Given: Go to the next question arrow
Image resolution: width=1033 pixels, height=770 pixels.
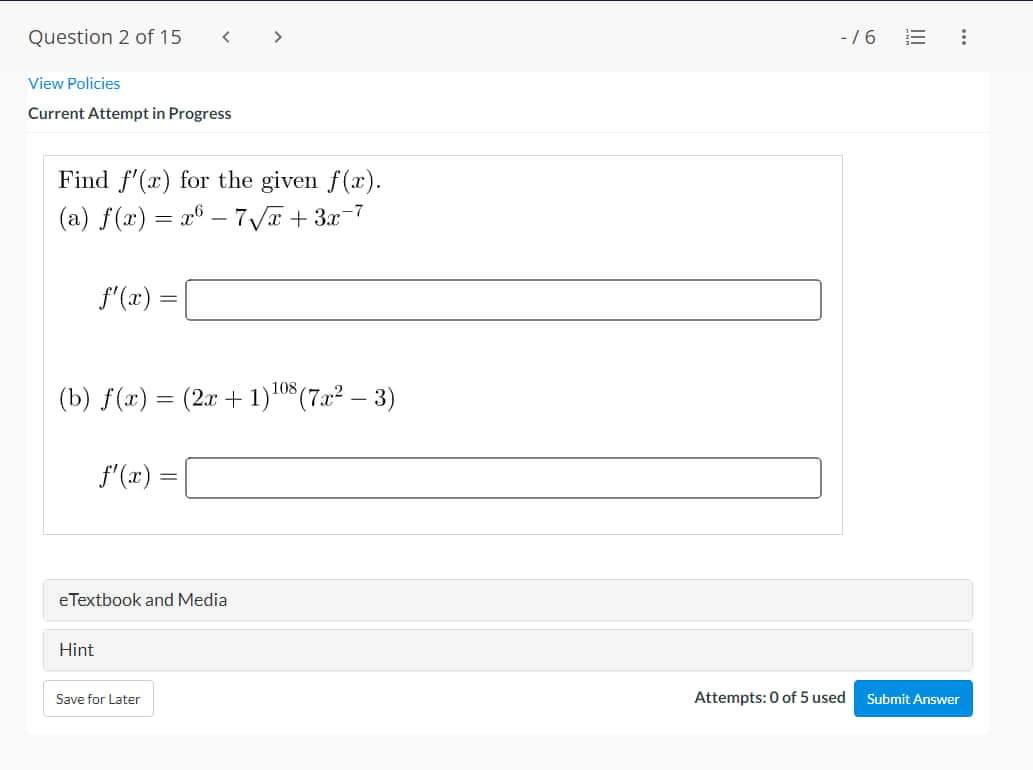Looking at the screenshot, I should [277, 37].
